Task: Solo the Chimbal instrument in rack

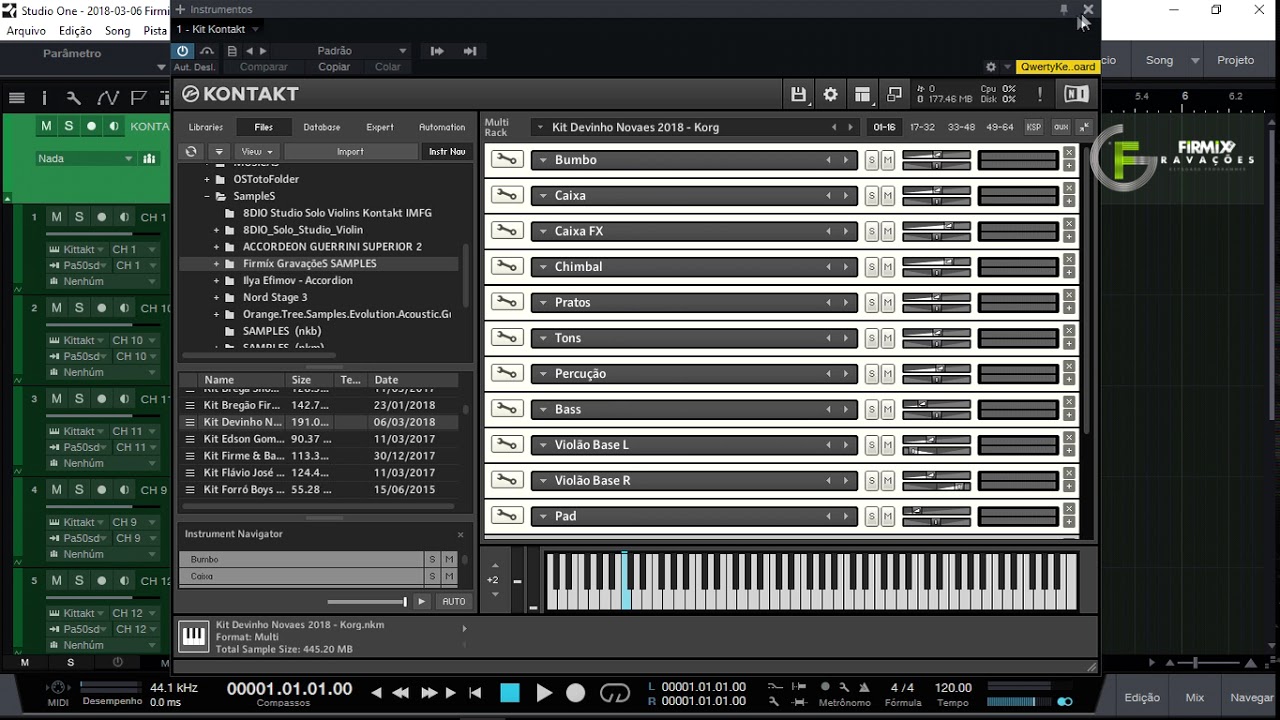Action: [x=872, y=267]
